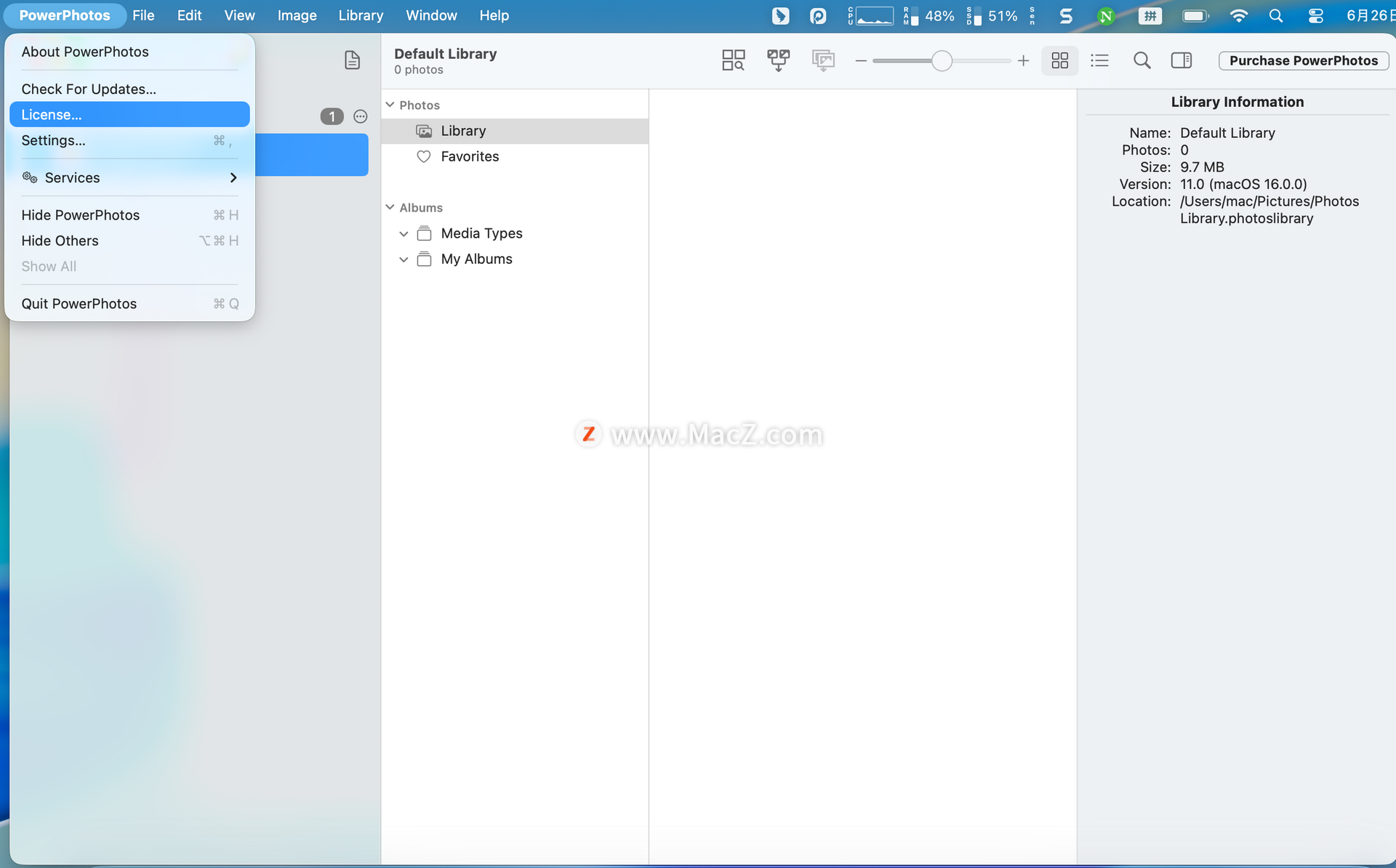This screenshot has height=868, width=1396.
Task: Click the plus icon to enlarge thumbnails
Action: point(1023,61)
